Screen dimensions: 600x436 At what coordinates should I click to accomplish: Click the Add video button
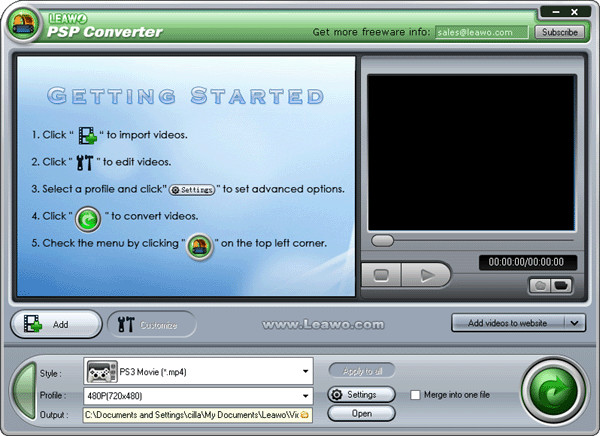[x=57, y=324]
